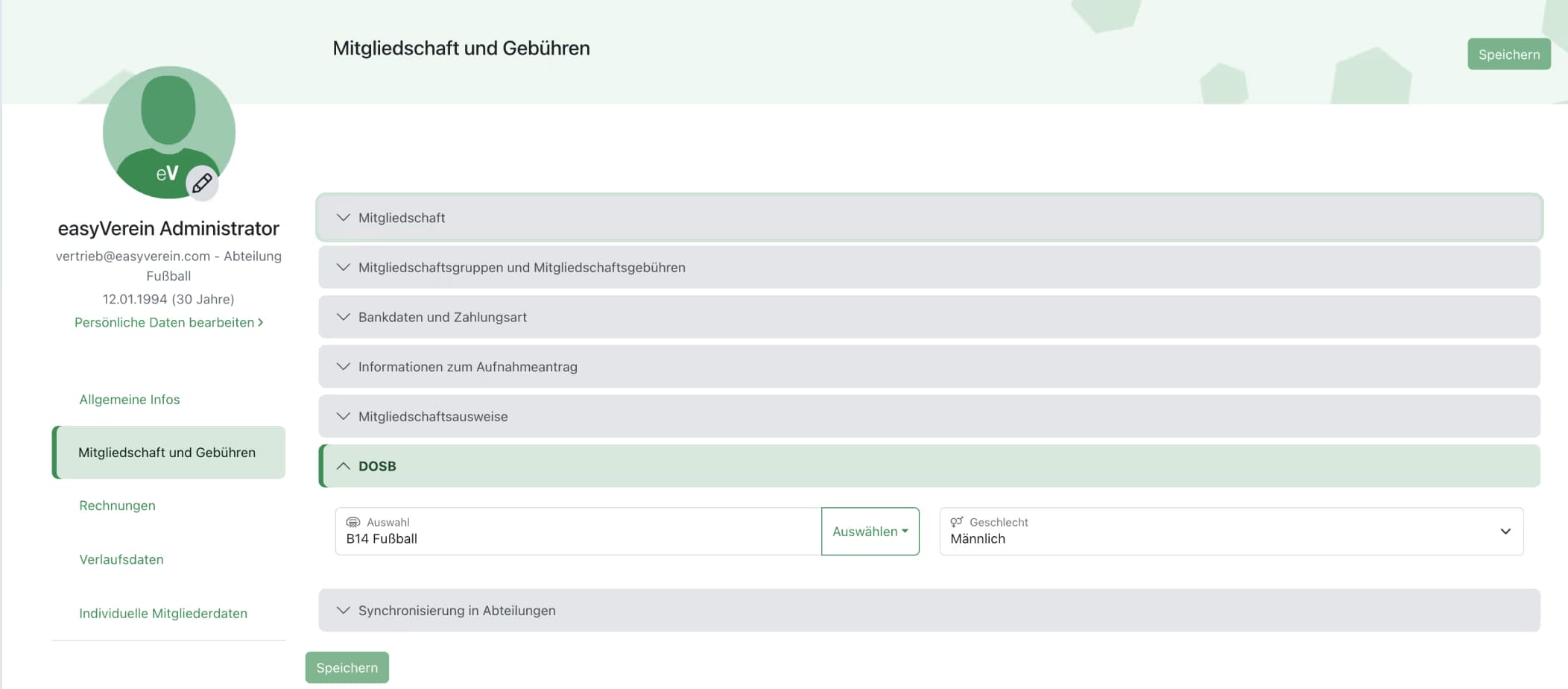Click the bottom Speichern button
This screenshot has height=689, width=1568.
tap(347, 667)
